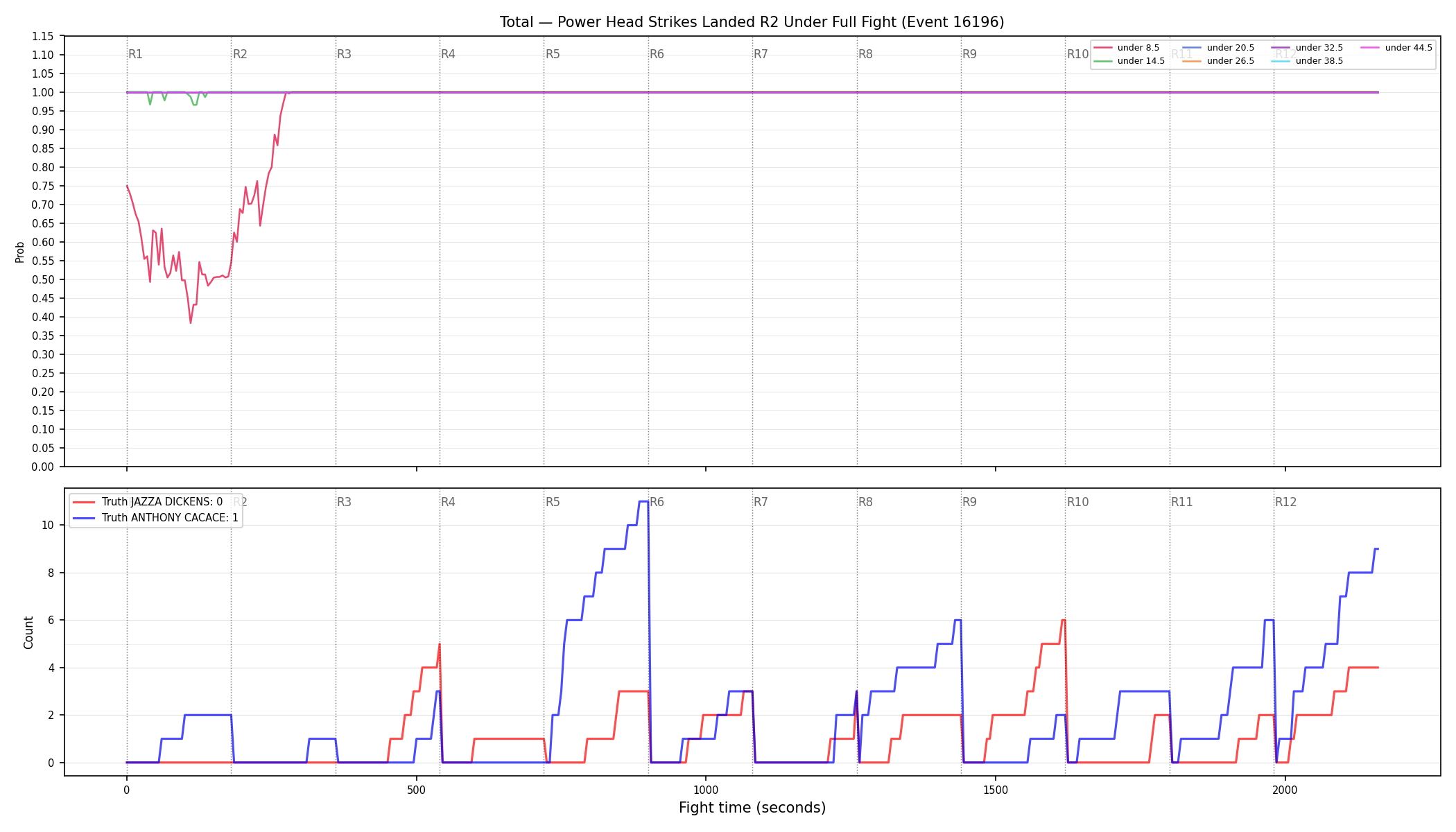Image resolution: width=1456 pixels, height=832 pixels.
Task: Select the 'under 26.5' legend entry
Action: 1218,61
